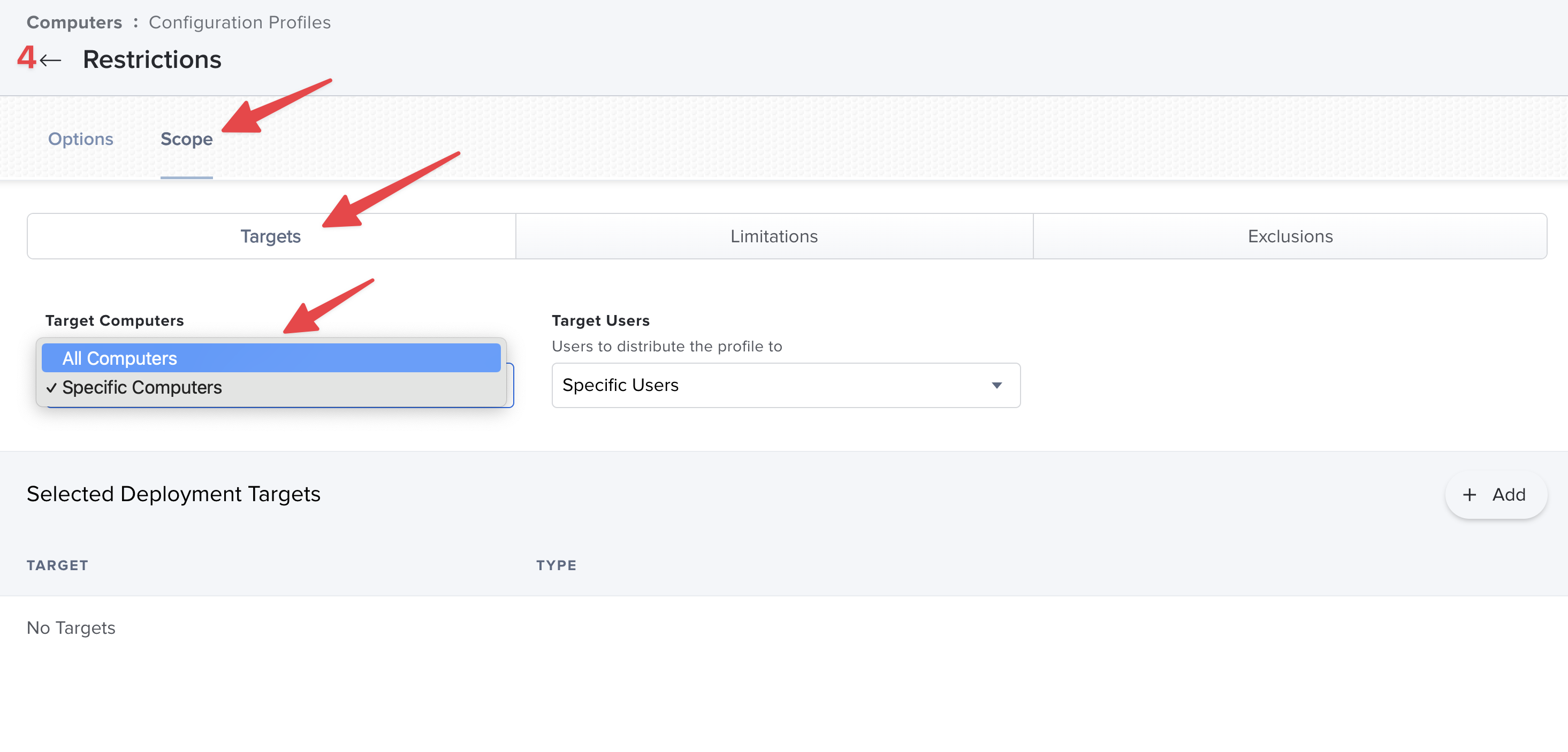
Task: Select the Scope tab
Action: tap(186, 139)
